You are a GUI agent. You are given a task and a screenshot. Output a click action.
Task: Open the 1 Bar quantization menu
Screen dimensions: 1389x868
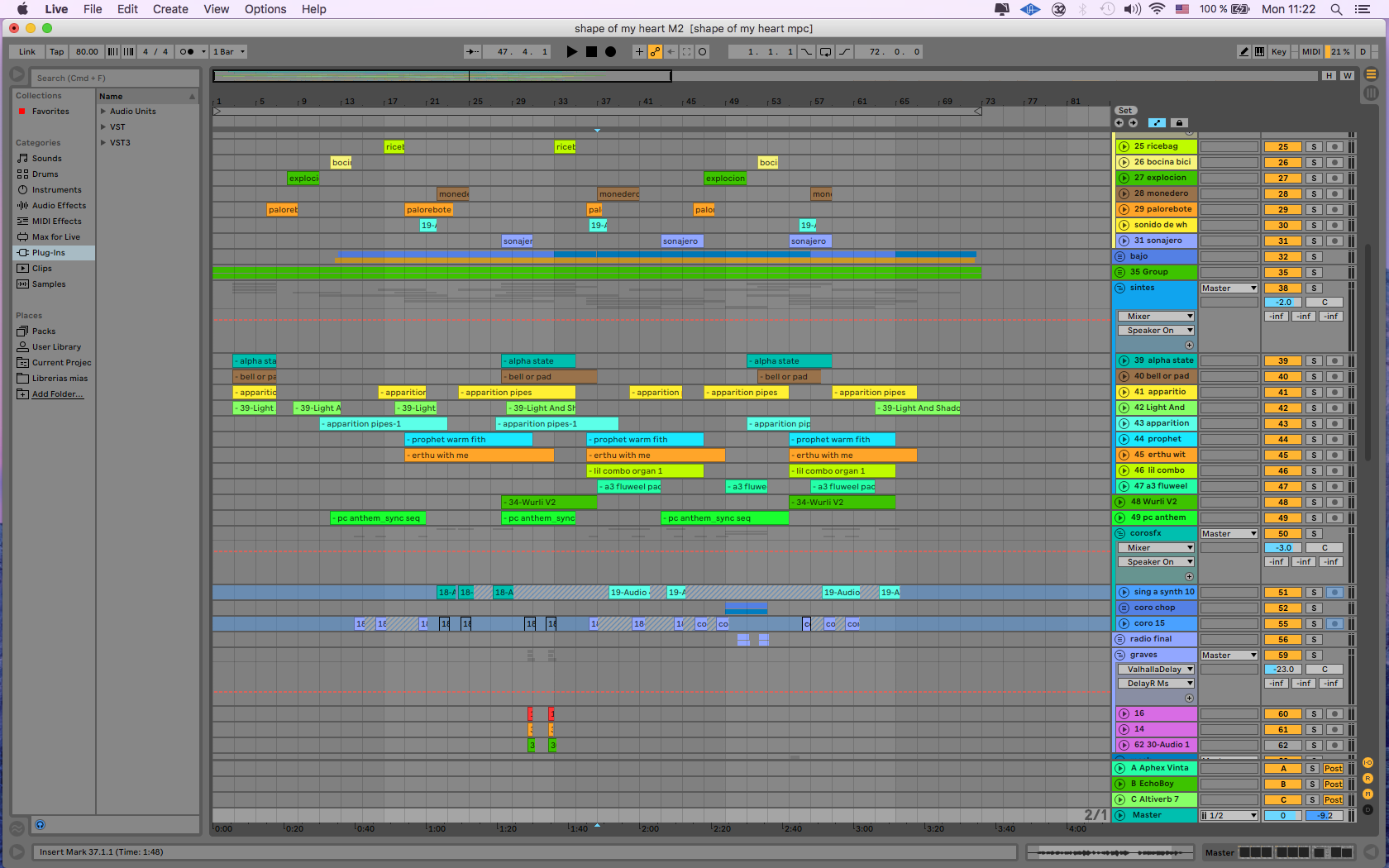(x=229, y=51)
